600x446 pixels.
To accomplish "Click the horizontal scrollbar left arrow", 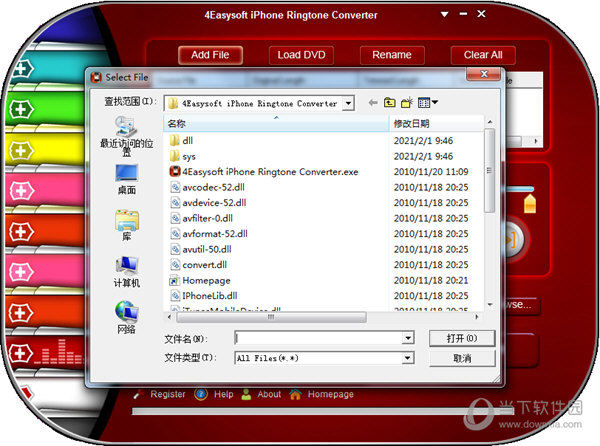I will [x=169, y=317].
